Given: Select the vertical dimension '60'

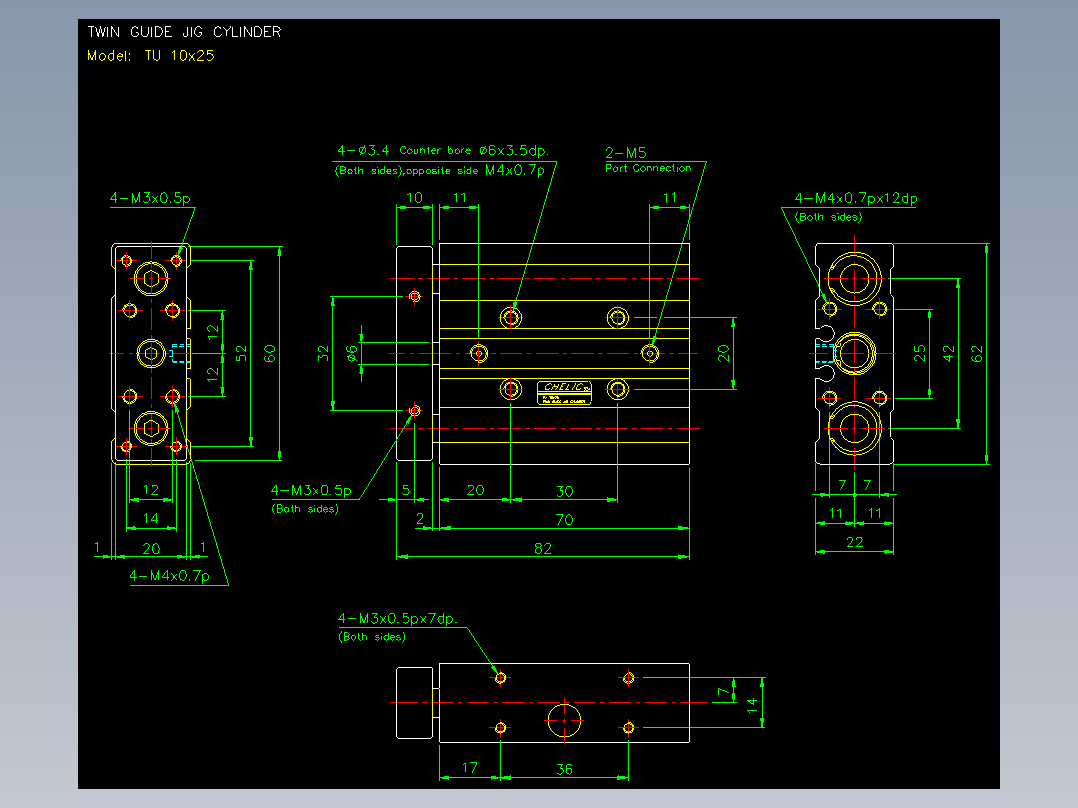Looking at the screenshot, I should [x=270, y=353].
